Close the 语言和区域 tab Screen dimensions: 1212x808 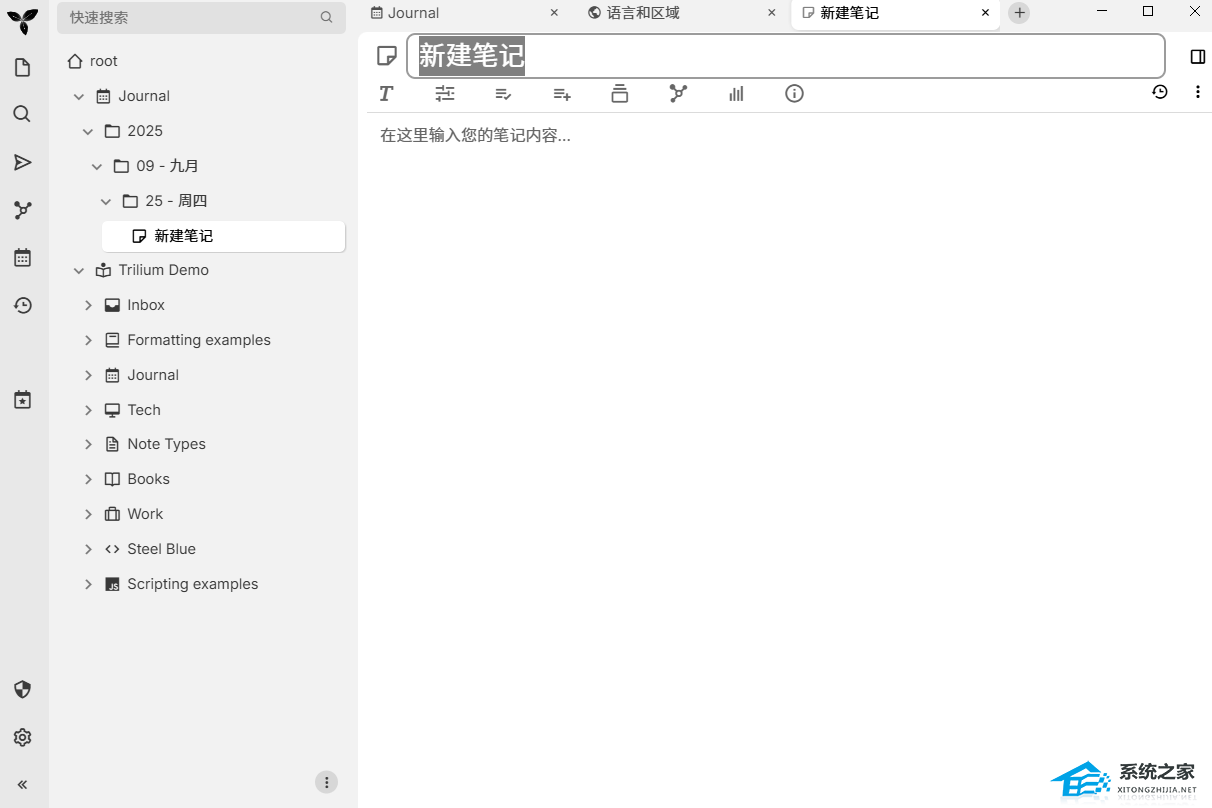(771, 13)
